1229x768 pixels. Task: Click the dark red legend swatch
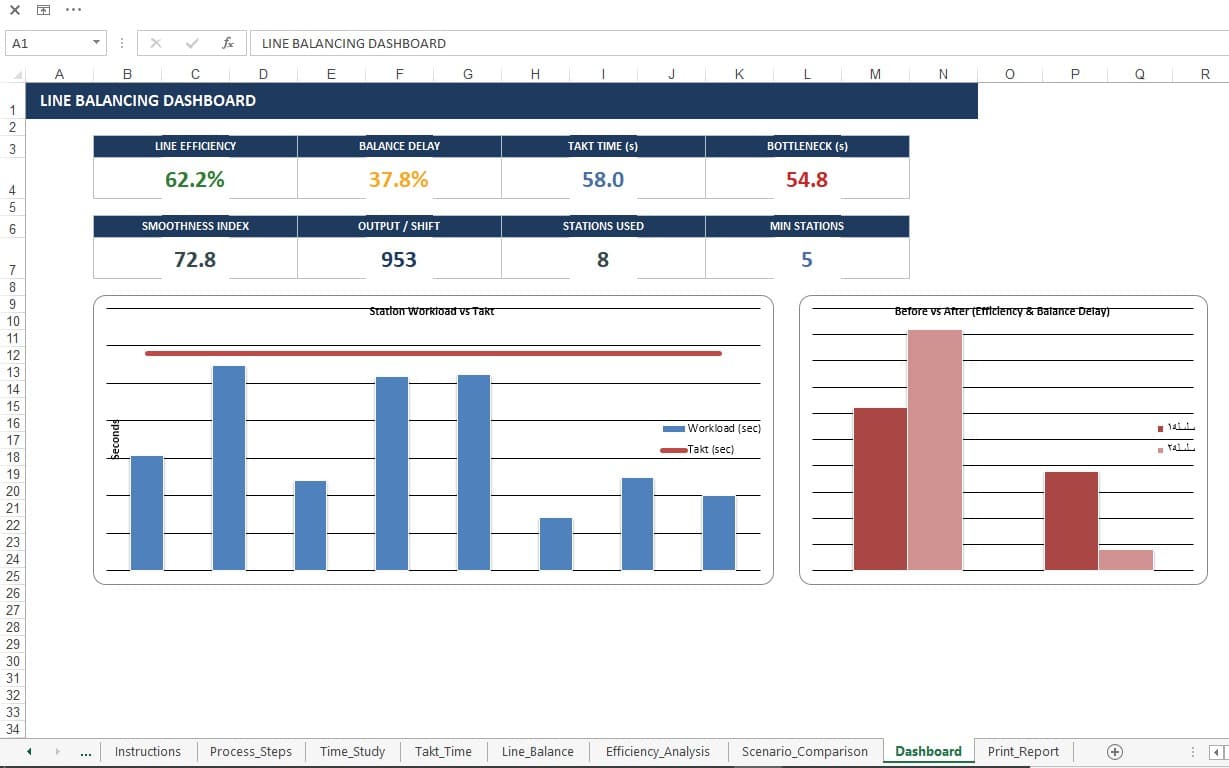point(1160,428)
